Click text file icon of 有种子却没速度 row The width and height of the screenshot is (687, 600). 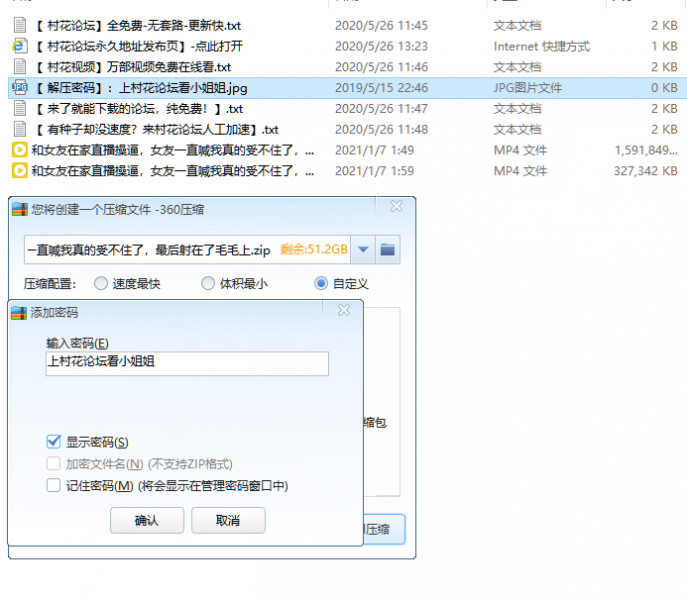pos(19,129)
